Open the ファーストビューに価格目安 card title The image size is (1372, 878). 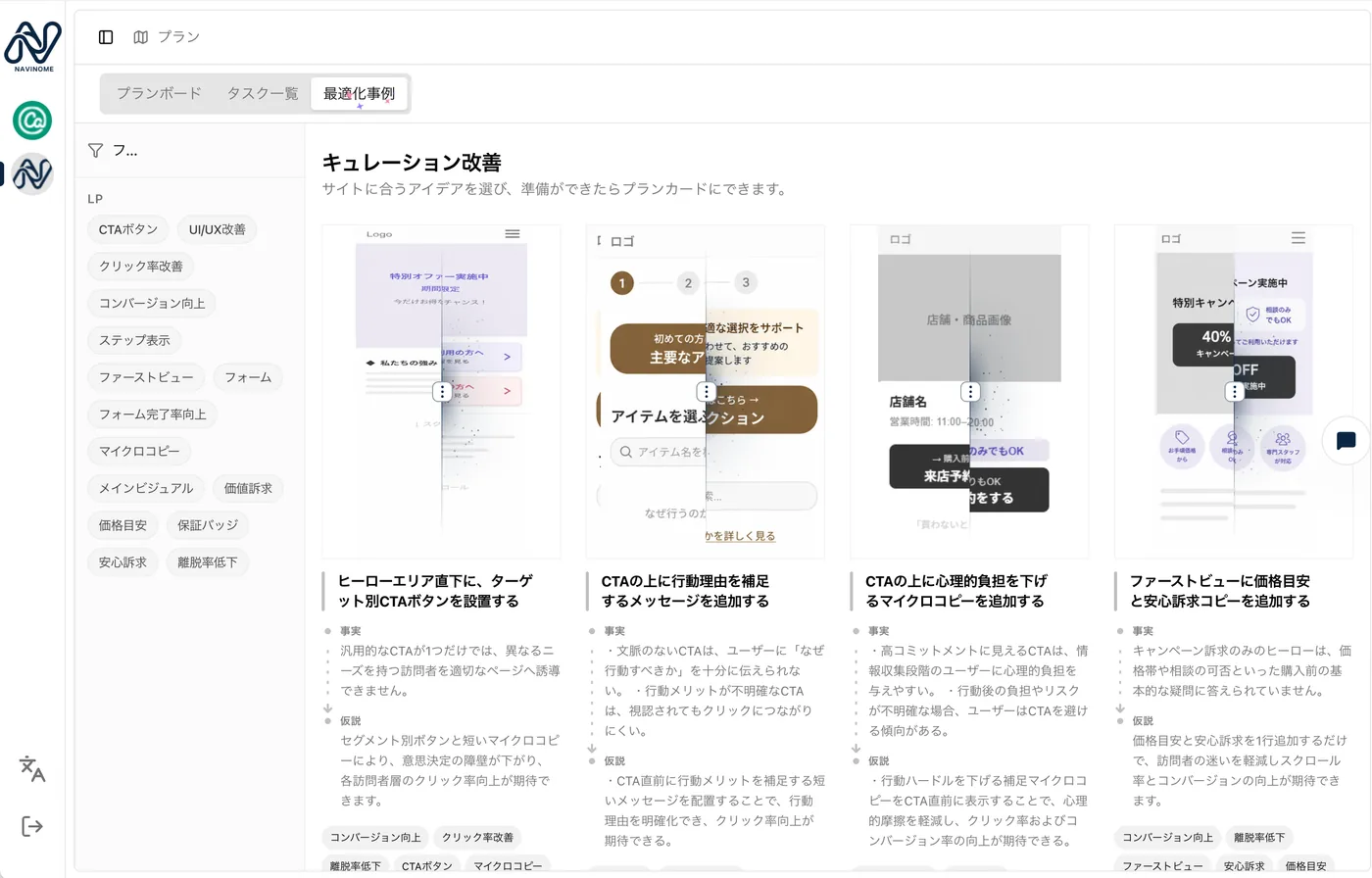(x=1220, y=591)
